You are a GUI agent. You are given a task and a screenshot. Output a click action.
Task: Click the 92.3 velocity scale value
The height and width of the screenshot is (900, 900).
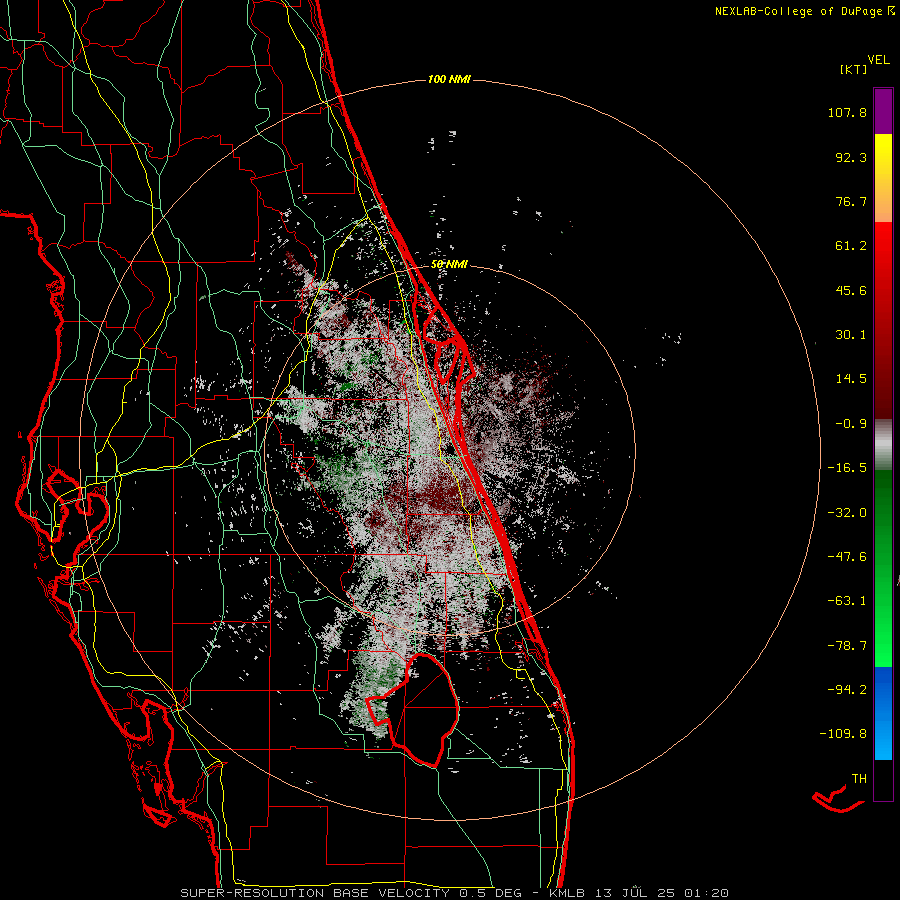pyautogui.click(x=851, y=157)
